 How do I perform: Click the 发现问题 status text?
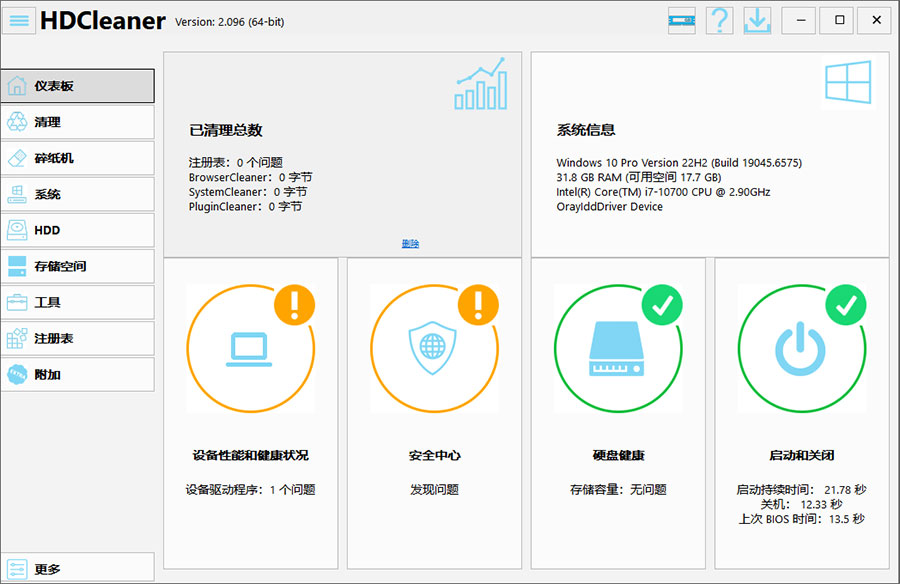point(435,490)
